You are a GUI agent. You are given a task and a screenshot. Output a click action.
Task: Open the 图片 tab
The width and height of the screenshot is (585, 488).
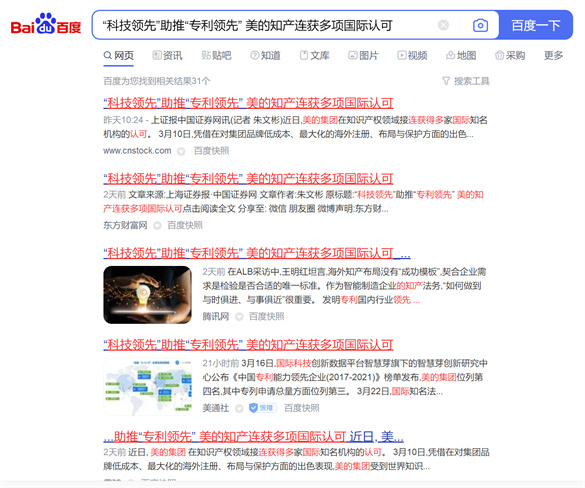point(363,56)
